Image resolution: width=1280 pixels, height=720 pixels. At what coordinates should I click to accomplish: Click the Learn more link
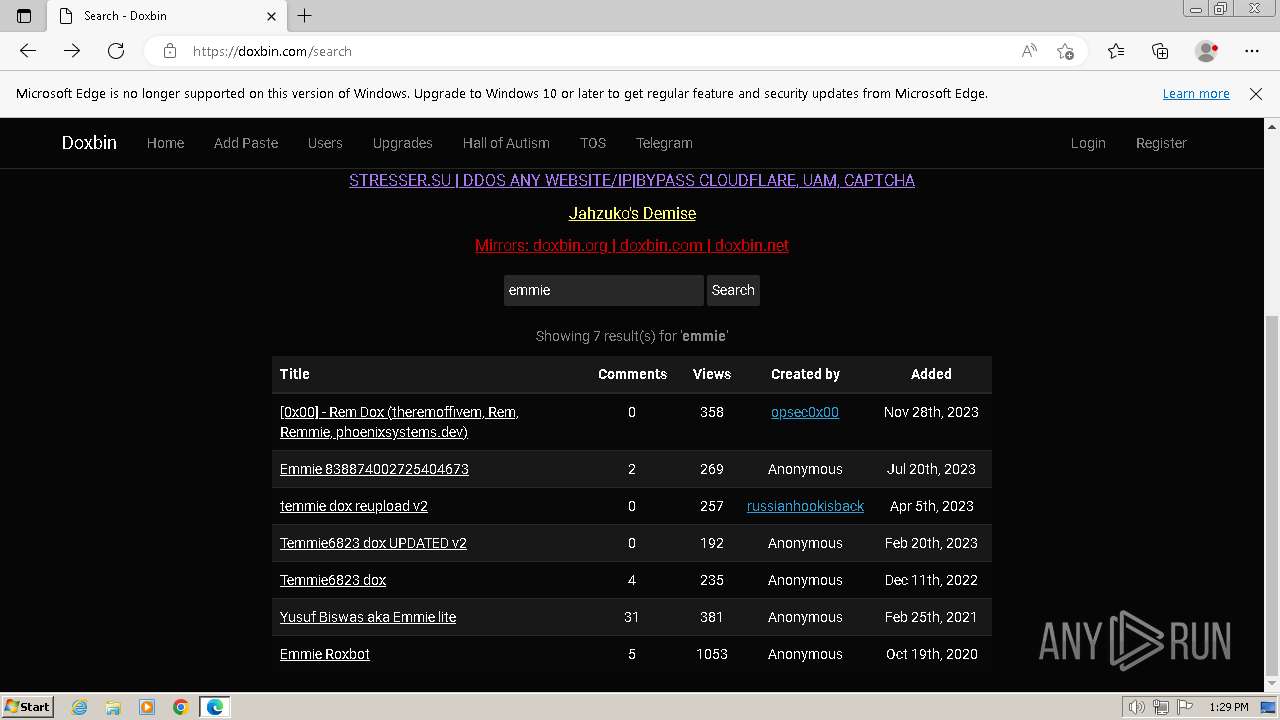pos(1196,93)
